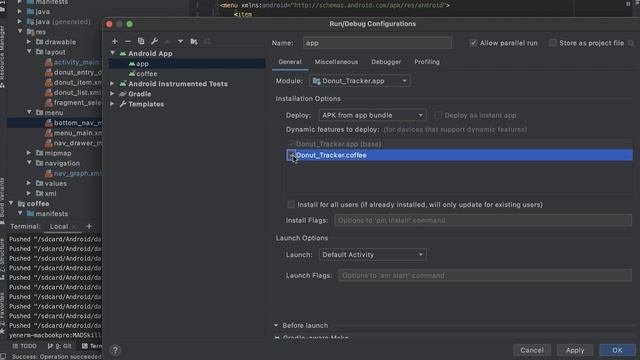The image size is (640, 360).
Task: Toggle Donut_Tracker.app (base) checkbox
Action: click(x=291, y=144)
